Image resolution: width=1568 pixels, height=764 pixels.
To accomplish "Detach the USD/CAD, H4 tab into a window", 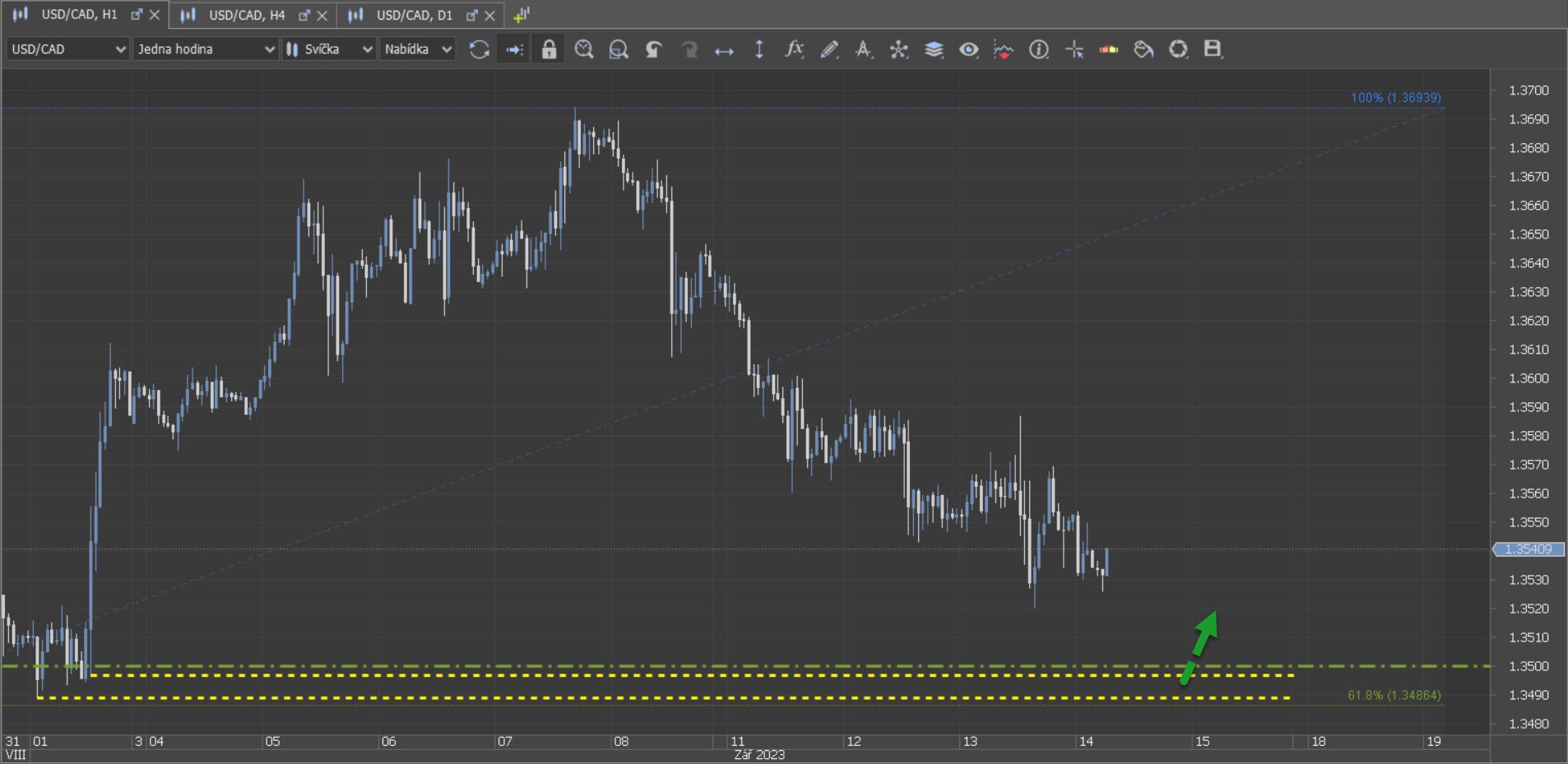I will (x=304, y=15).
